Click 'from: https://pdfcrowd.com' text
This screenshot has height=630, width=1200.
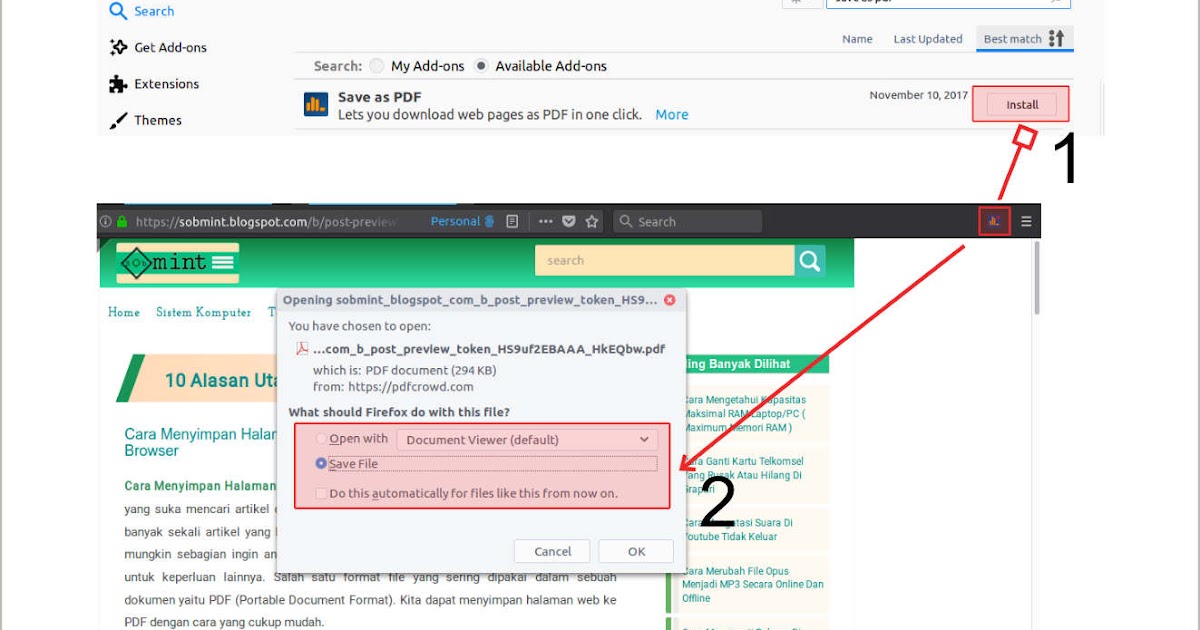click(393, 386)
